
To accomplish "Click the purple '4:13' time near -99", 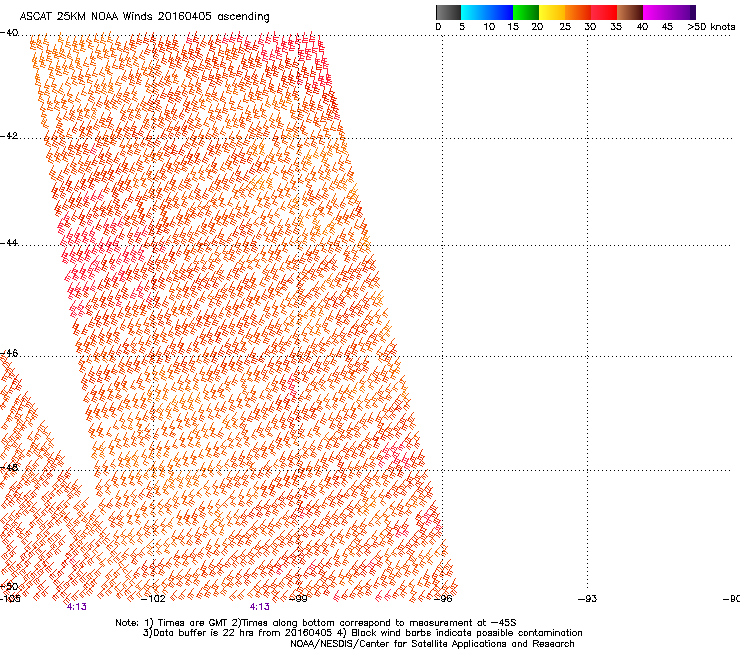I will pyautogui.click(x=260, y=607).
